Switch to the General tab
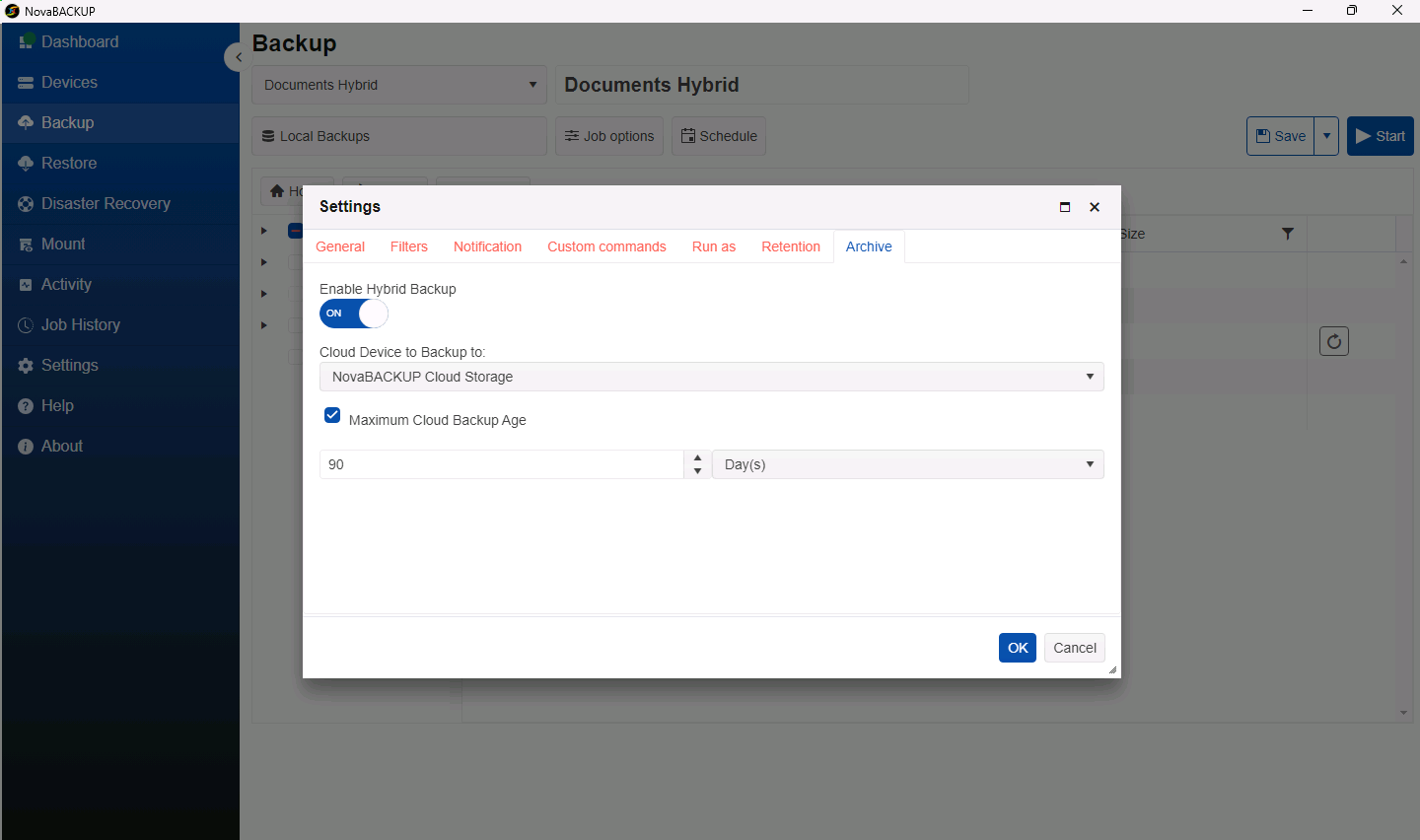The image size is (1420, 840). click(x=340, y=246)
